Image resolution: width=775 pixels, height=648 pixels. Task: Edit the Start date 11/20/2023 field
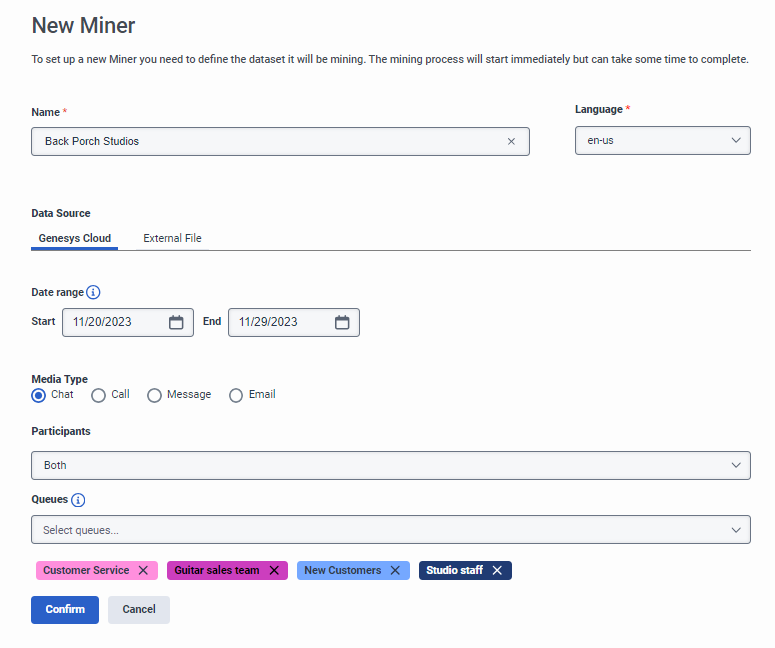(x=128, y=322)
